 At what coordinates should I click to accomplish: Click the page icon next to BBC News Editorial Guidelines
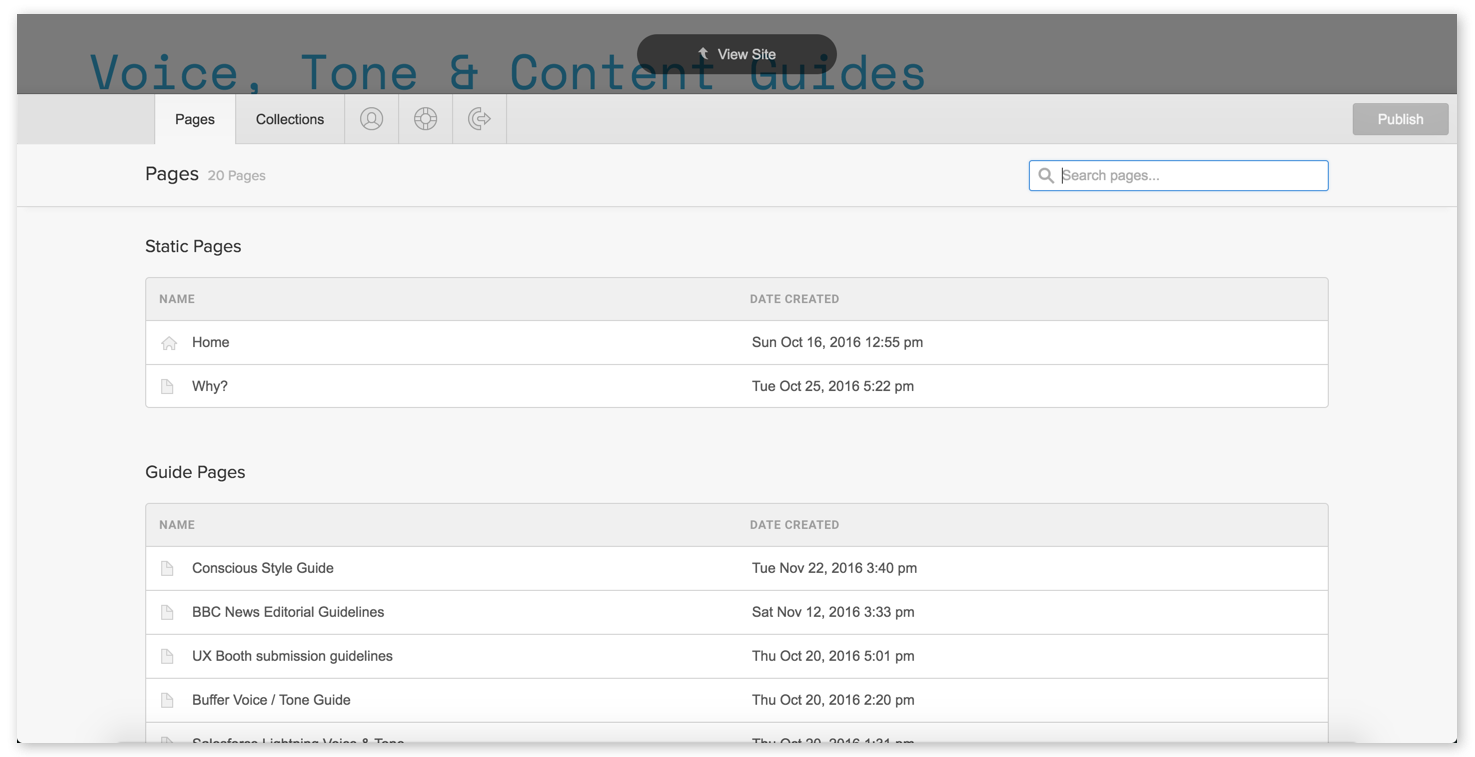(167, 611)
